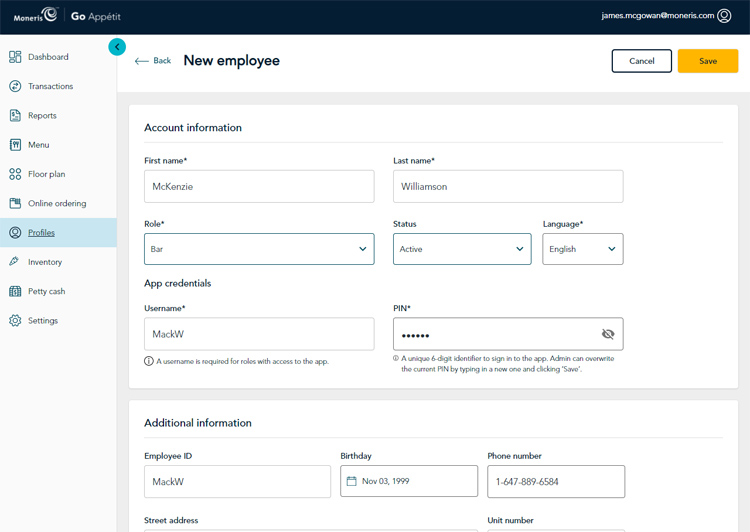Collapse the sidebar with teal chevron
Screen dimensions: 750x532
point(117,47)
